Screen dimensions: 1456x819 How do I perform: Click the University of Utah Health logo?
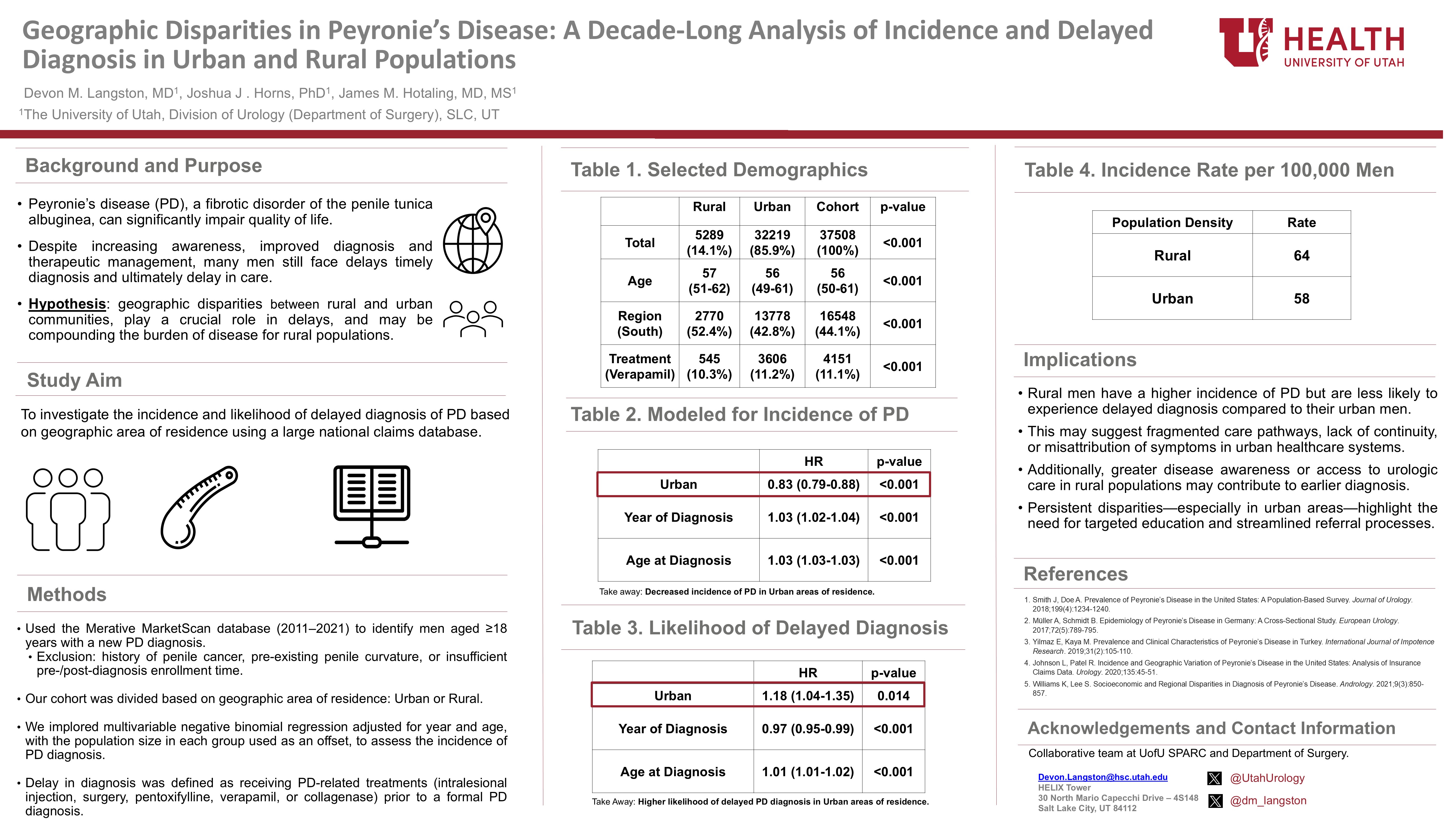click(1311, 43)
